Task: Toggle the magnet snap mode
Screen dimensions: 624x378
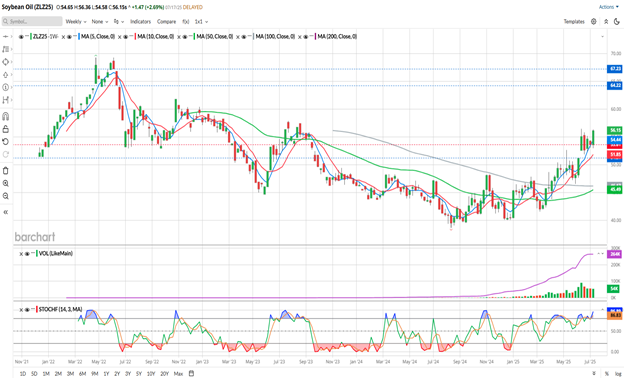Action: coord(6,116)
